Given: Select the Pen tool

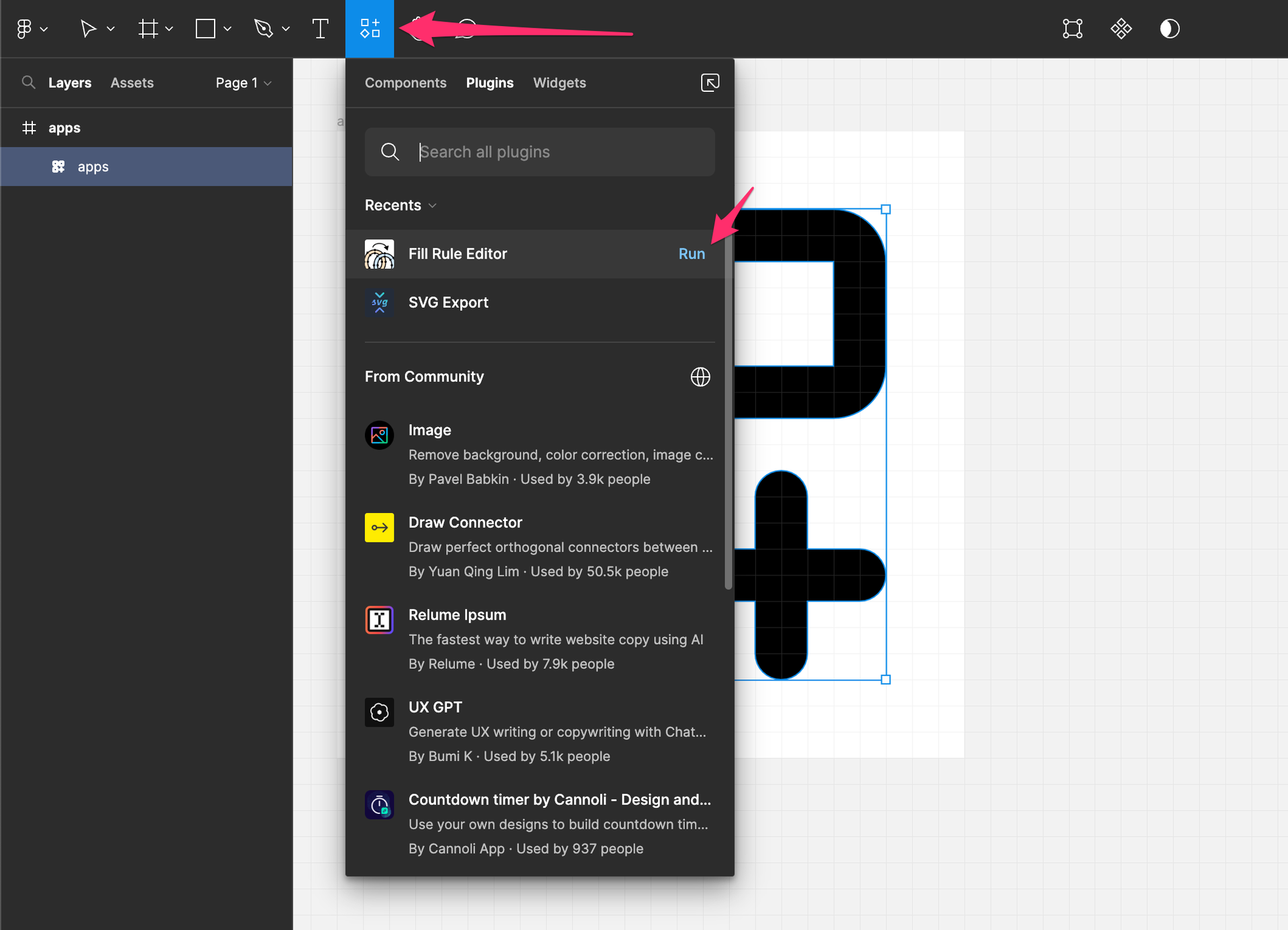Looking at the screenshot, I should [x=264, y=29].
